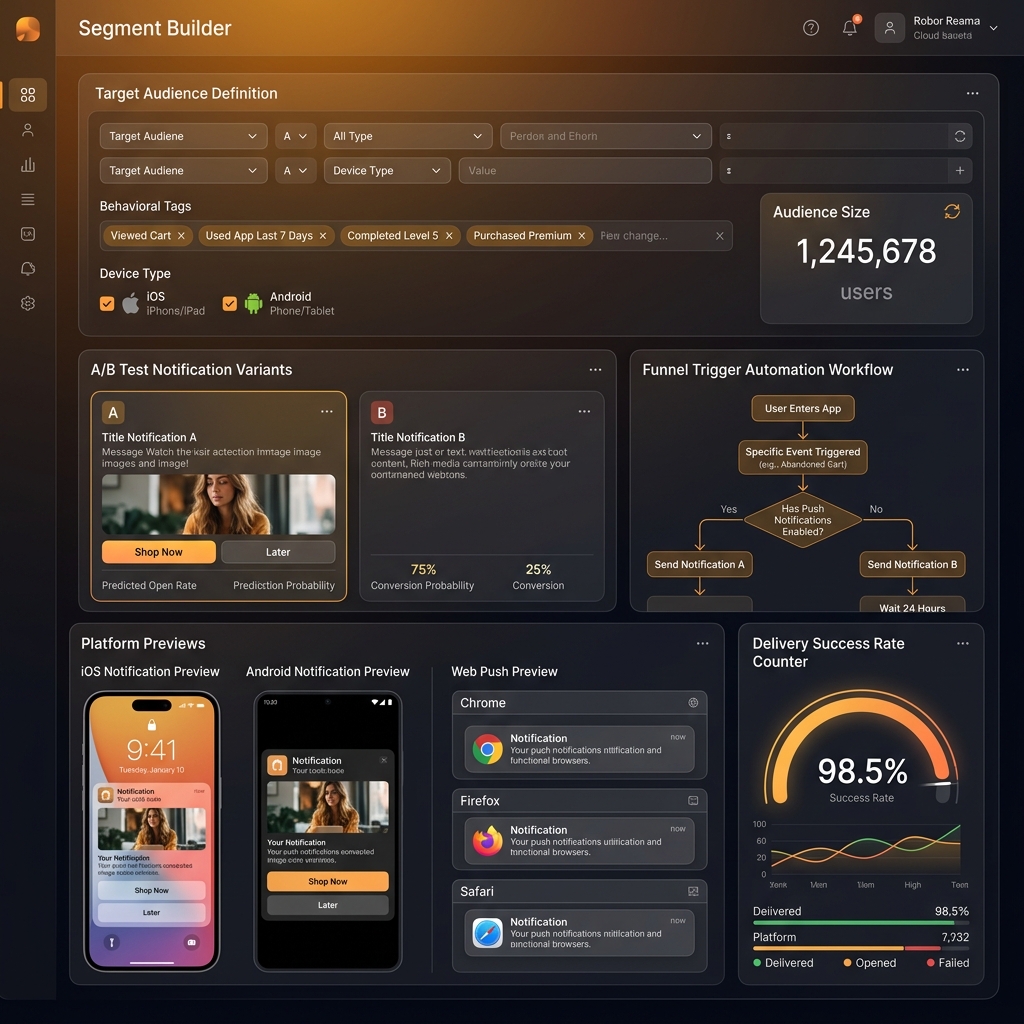
Task: Select the Has Push Notifications Enabled decision node
Action: (x=803, y=520)
